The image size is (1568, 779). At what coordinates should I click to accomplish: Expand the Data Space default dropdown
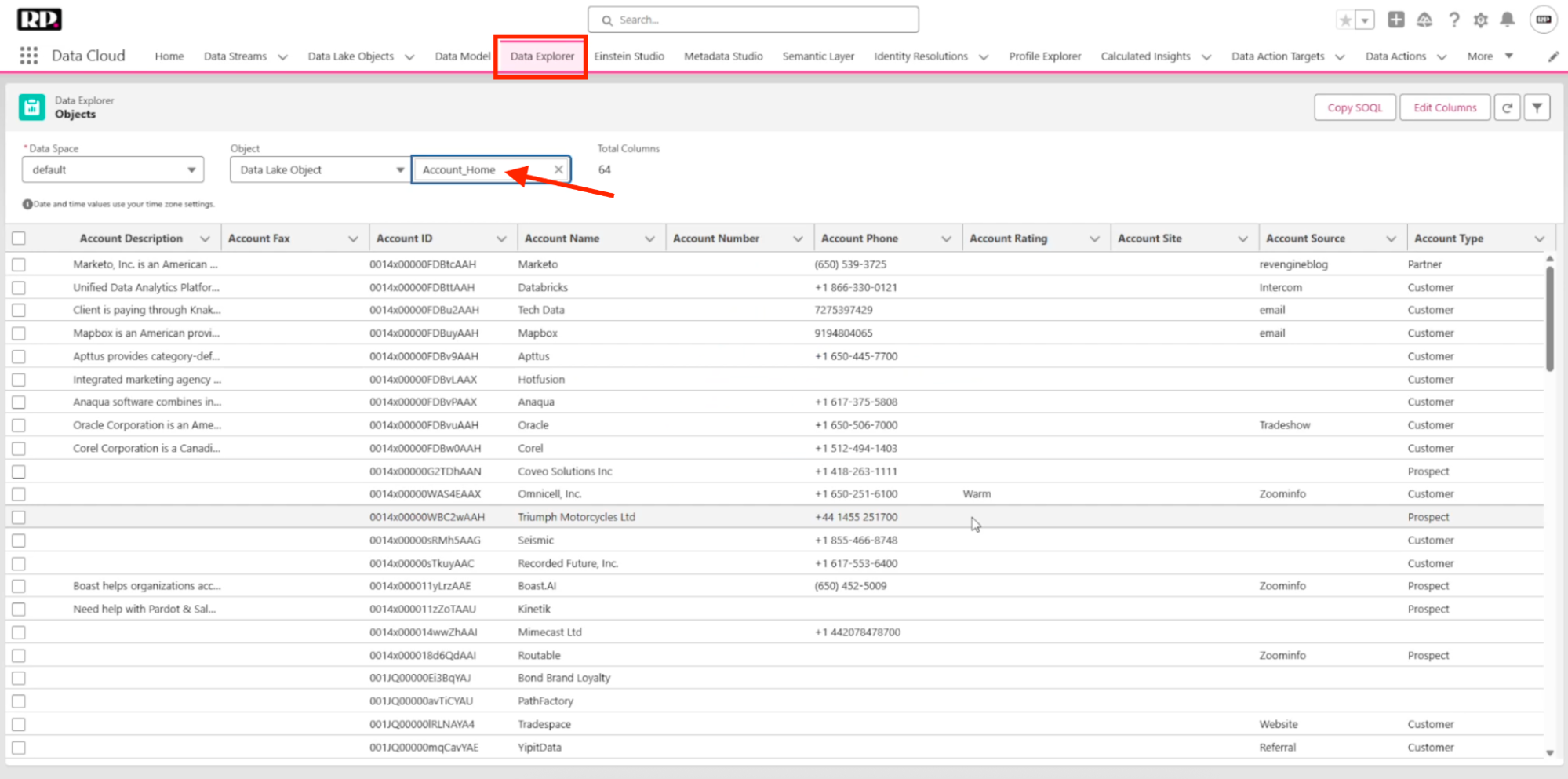(x=113, y=169)
